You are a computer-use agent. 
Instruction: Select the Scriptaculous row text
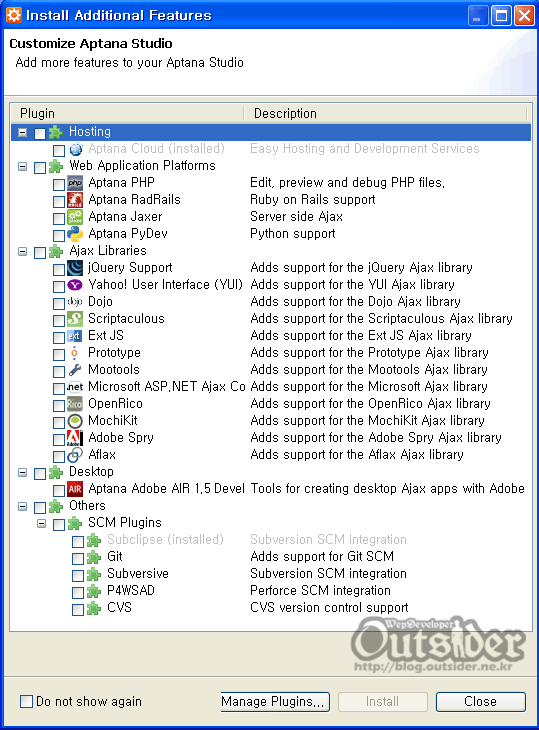[126, 319]
